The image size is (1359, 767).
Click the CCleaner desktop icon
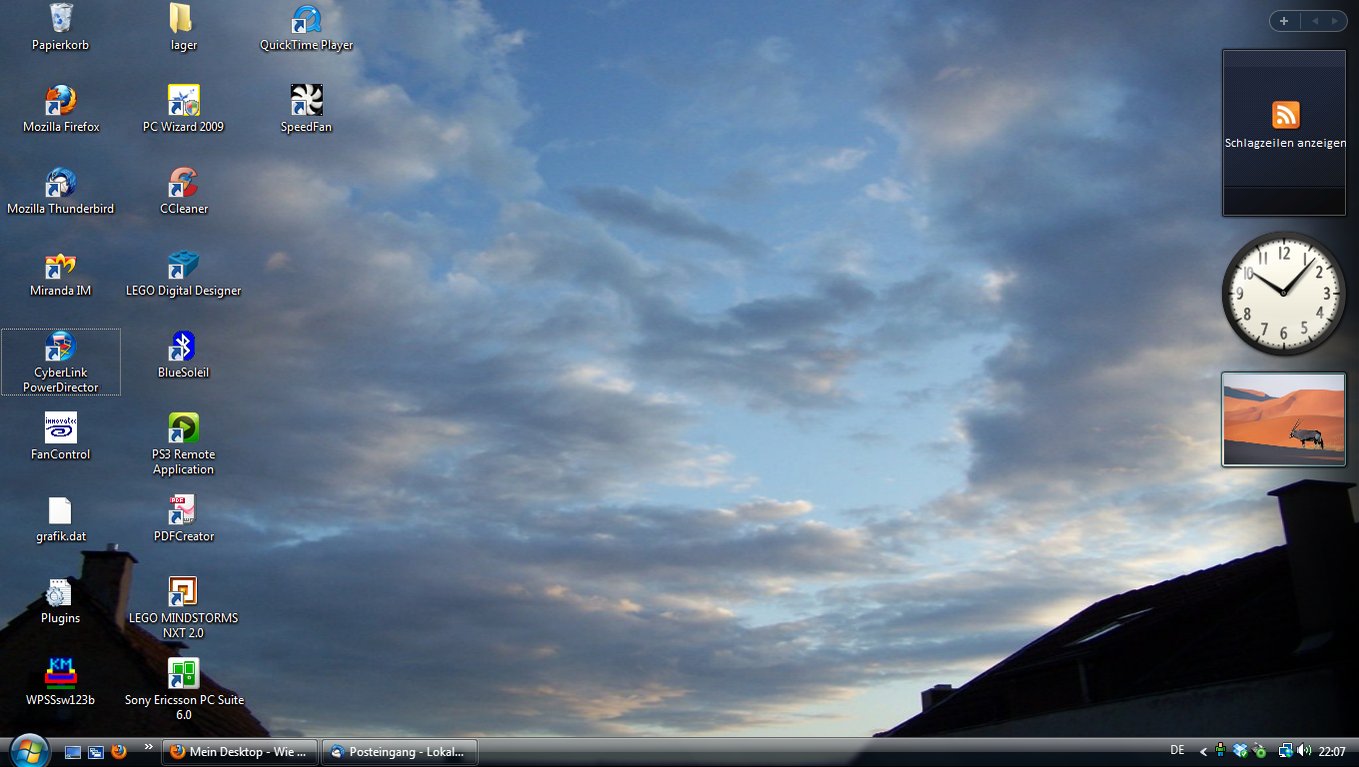point(183,183)
